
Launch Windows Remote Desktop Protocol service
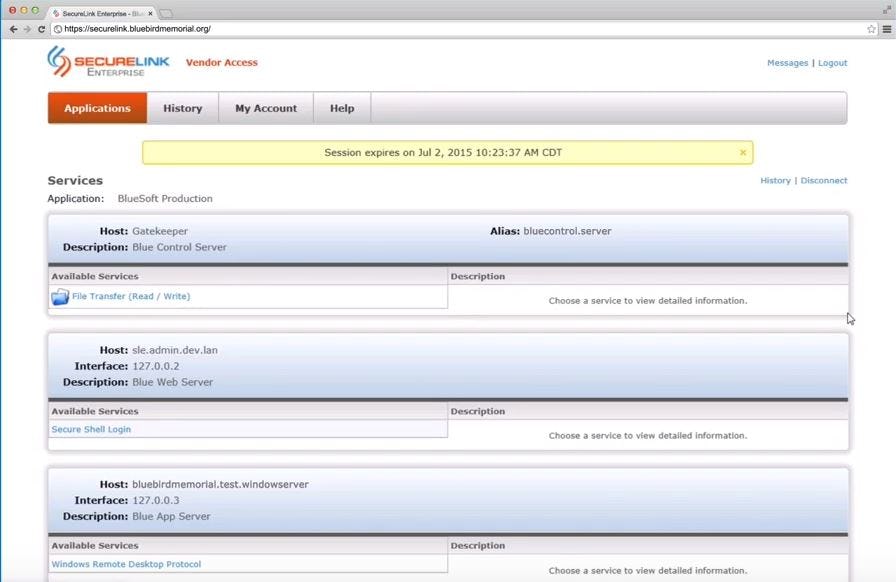click(127, 563)
